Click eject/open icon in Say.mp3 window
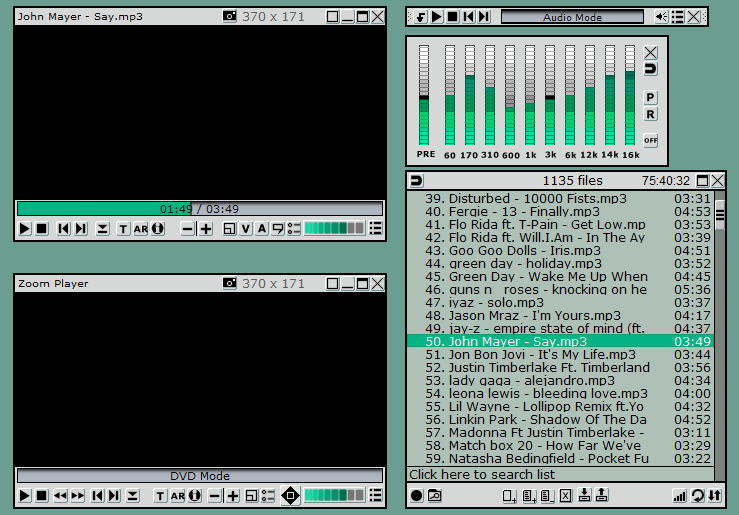Screen dimensions: 739x515 [102, 229]
